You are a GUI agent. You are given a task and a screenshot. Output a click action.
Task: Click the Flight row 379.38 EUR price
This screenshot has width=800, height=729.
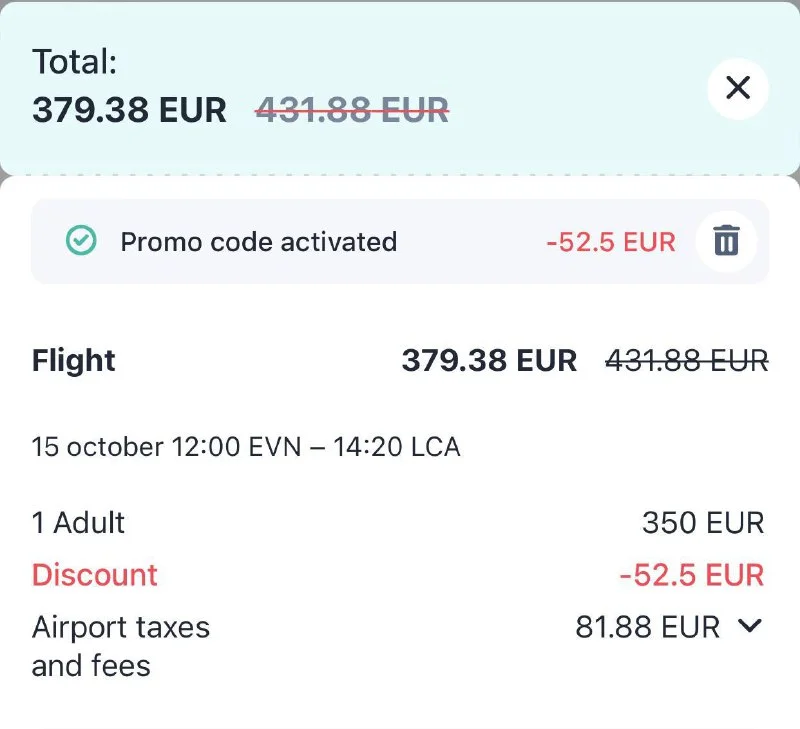pyautogui.click(x=489, y=360)
